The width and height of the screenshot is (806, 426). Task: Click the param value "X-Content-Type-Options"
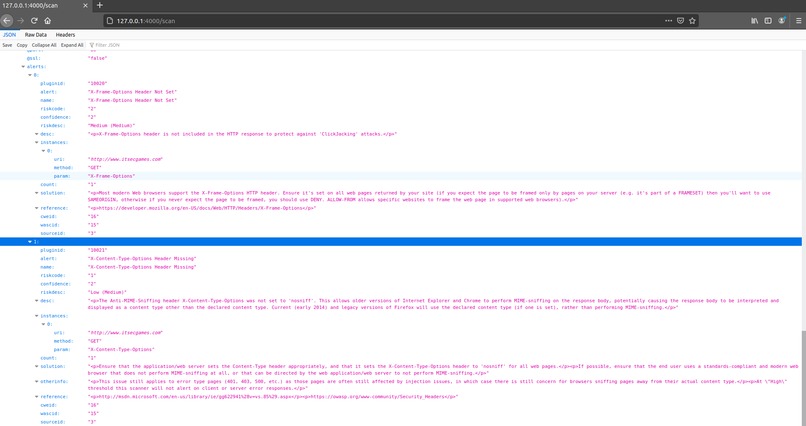[121, 349]
